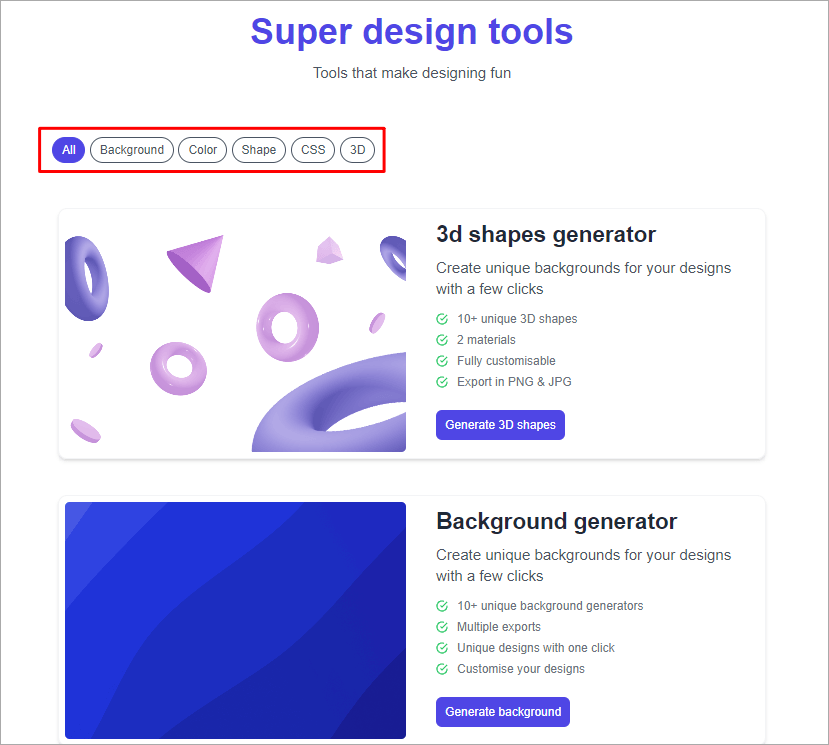
Task: Click the checkmark beside "10+ unique background generators"
Action: coord(441,605)
